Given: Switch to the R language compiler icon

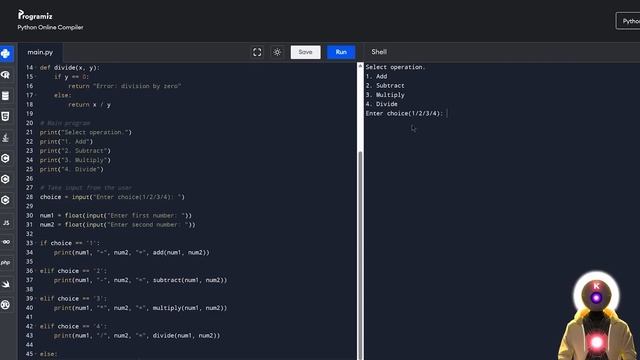Looking at the screenshot, I should (6, 75).
